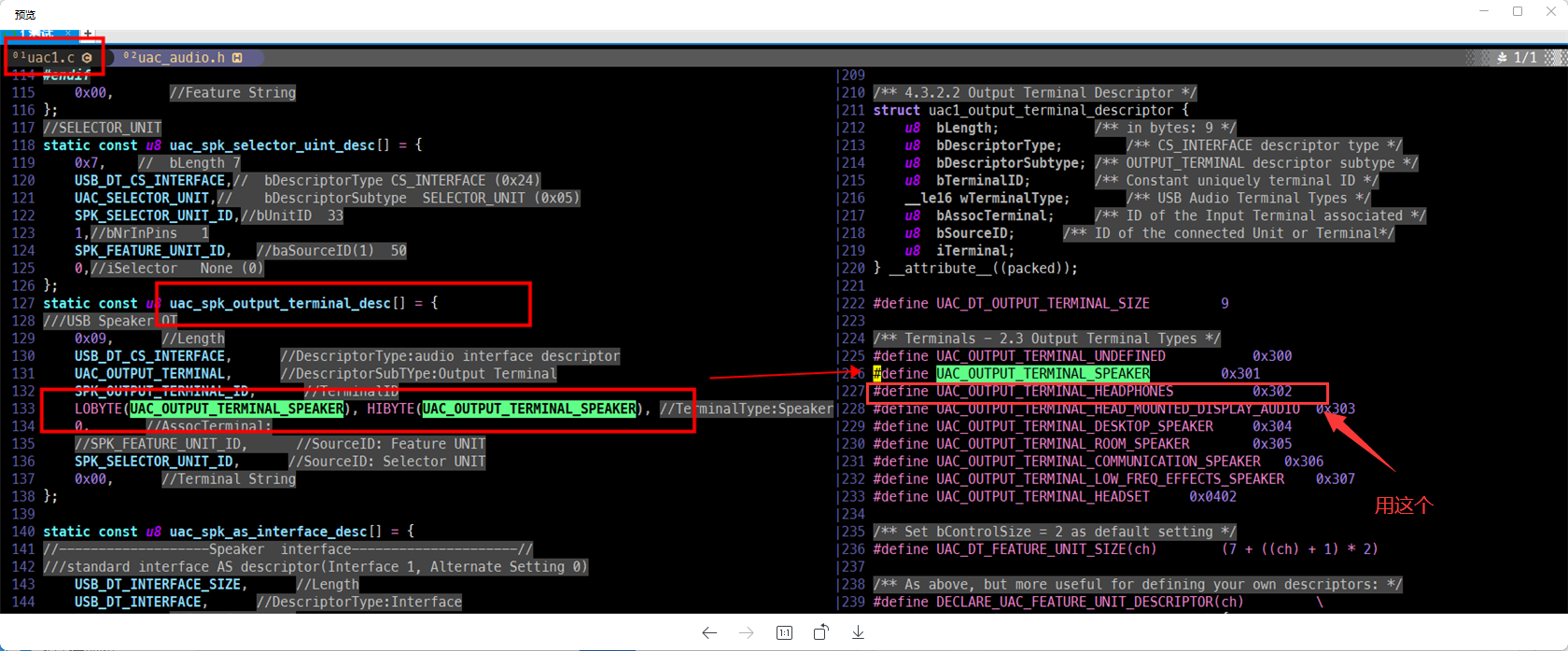Image resolution: width=1568 pixels, height=651 pixels.
Task: Click the UAC_OUTPUT_TERMINAL_COMMUNICATION_SPEAKER define
Action: tap(1099, 462)
